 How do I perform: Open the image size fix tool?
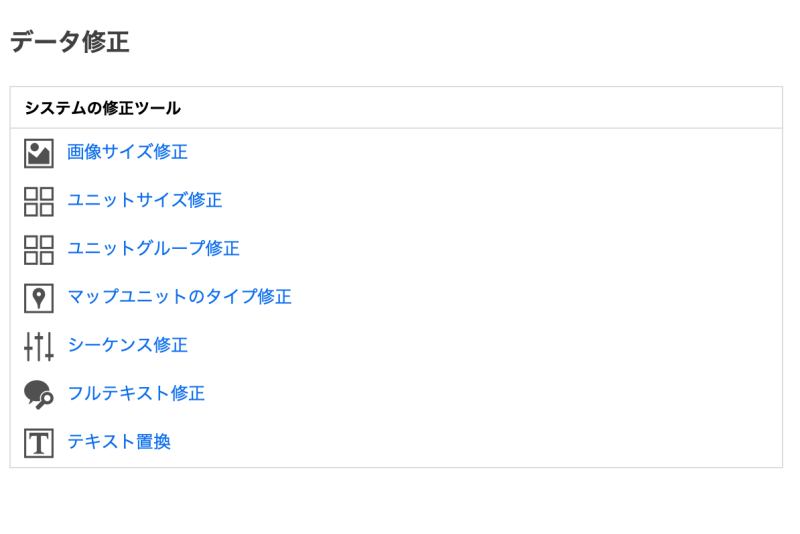pos(127,152)
